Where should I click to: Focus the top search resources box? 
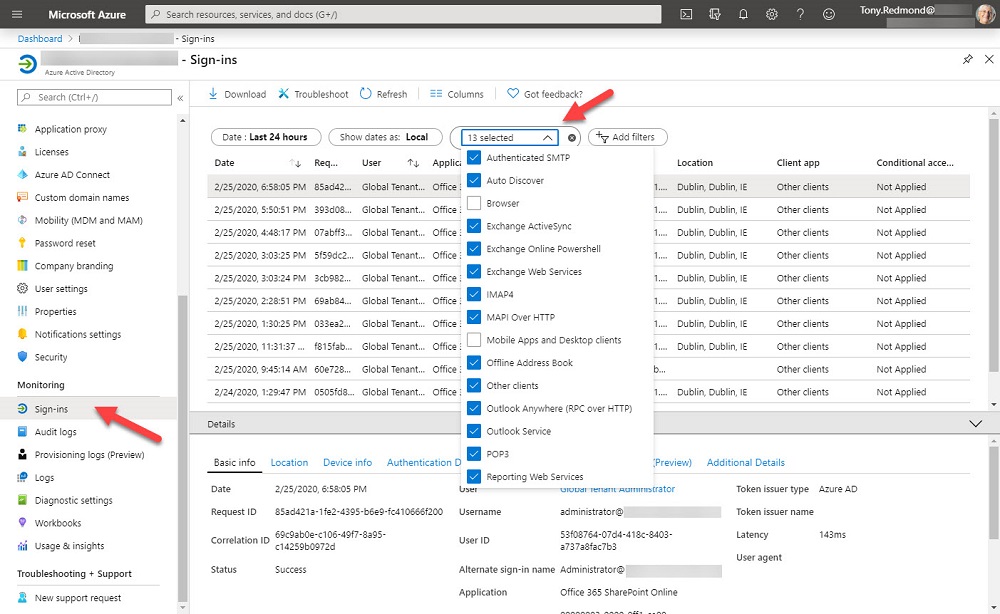(403, 14)
